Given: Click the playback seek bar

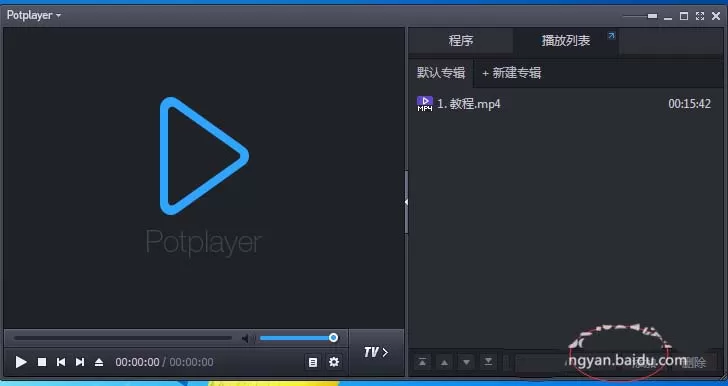Looking at the screenshot, I should click(123, 338).
